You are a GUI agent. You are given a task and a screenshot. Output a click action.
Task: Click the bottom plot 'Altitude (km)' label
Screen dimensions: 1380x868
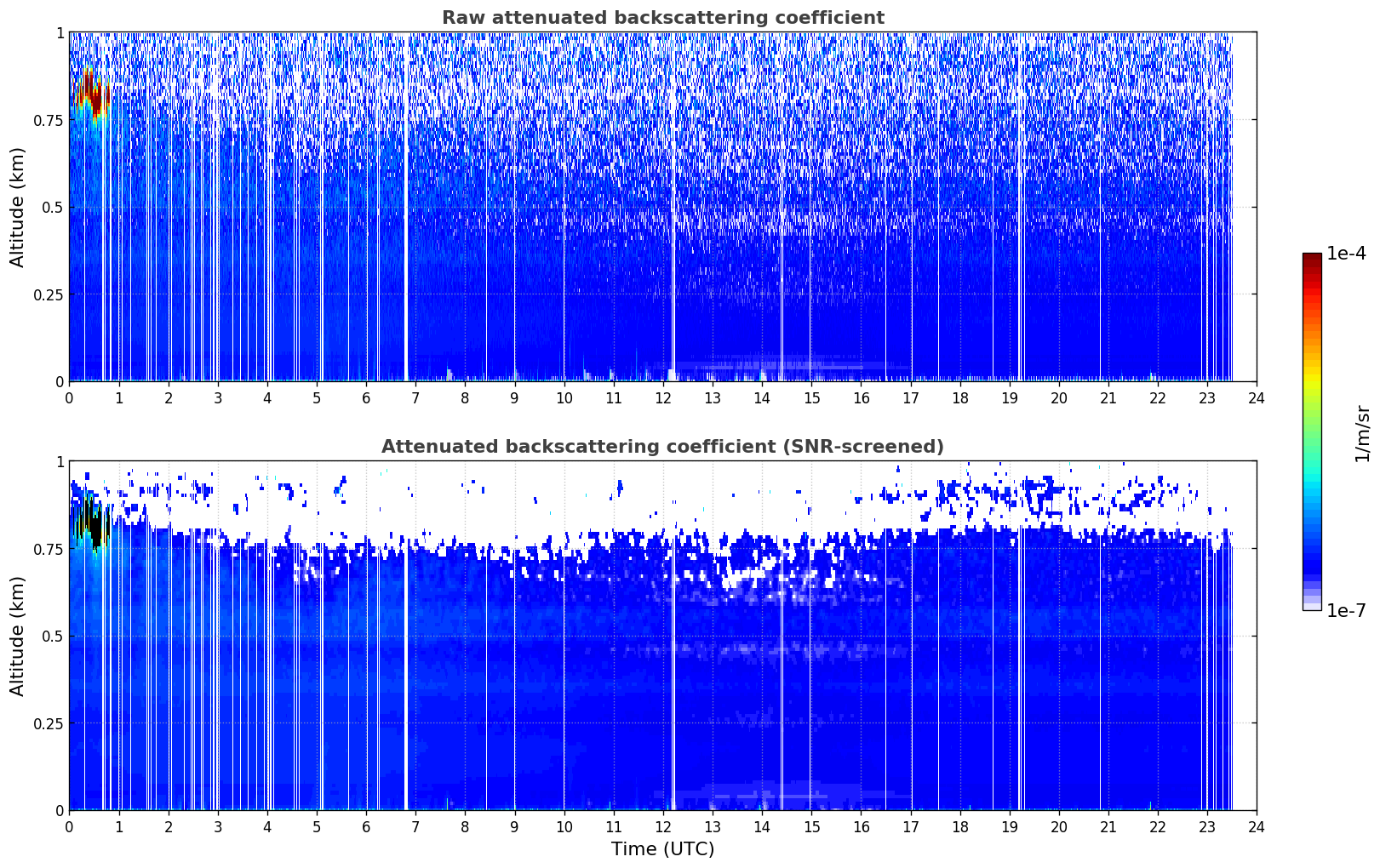click(x=18, y=636)
